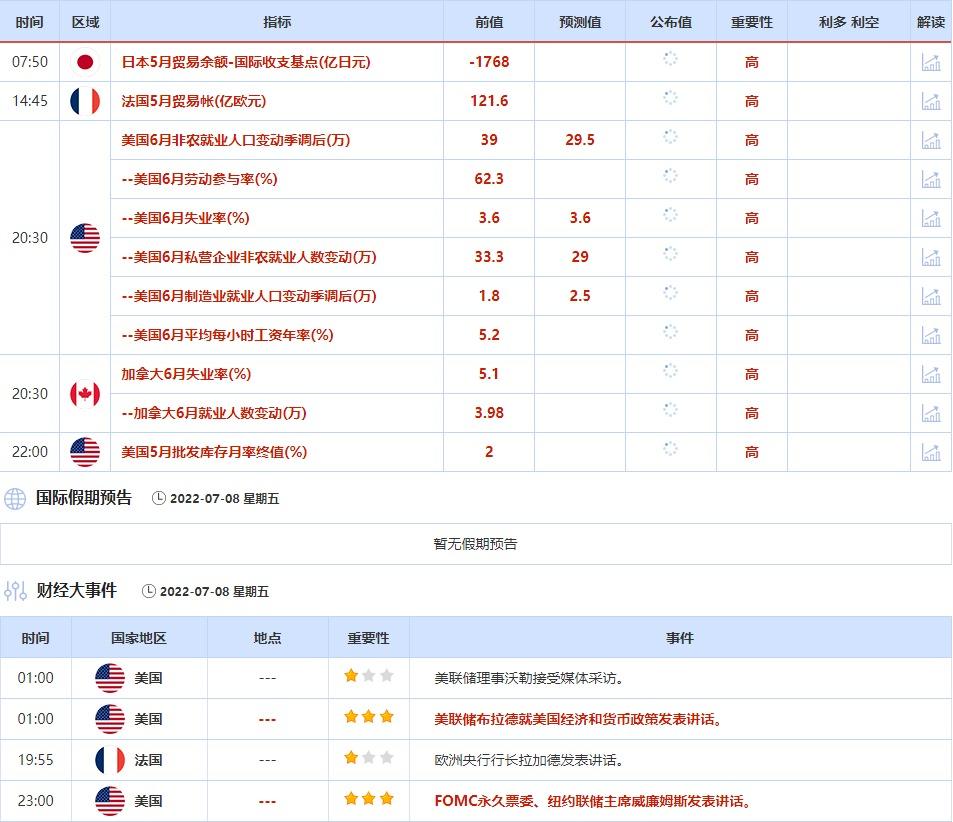Open chart icon for 平均每小时工资年率 row
This screenshot has width=953, height=822.
(931, 334)
